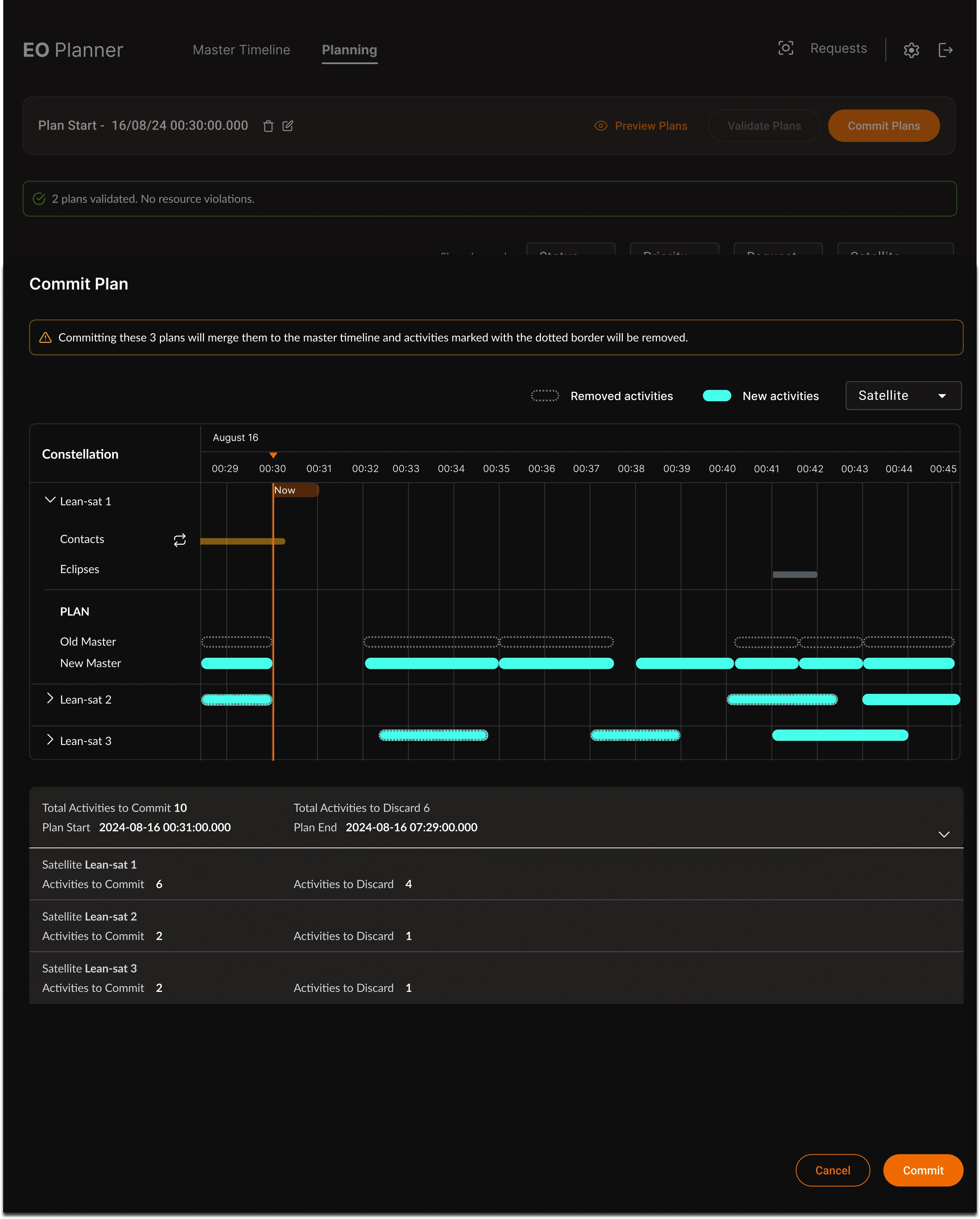Expand the Lean-sat 2 row
Viewport: 980px width, 1219px height.
pyautogui.click(x=50, y=699)
